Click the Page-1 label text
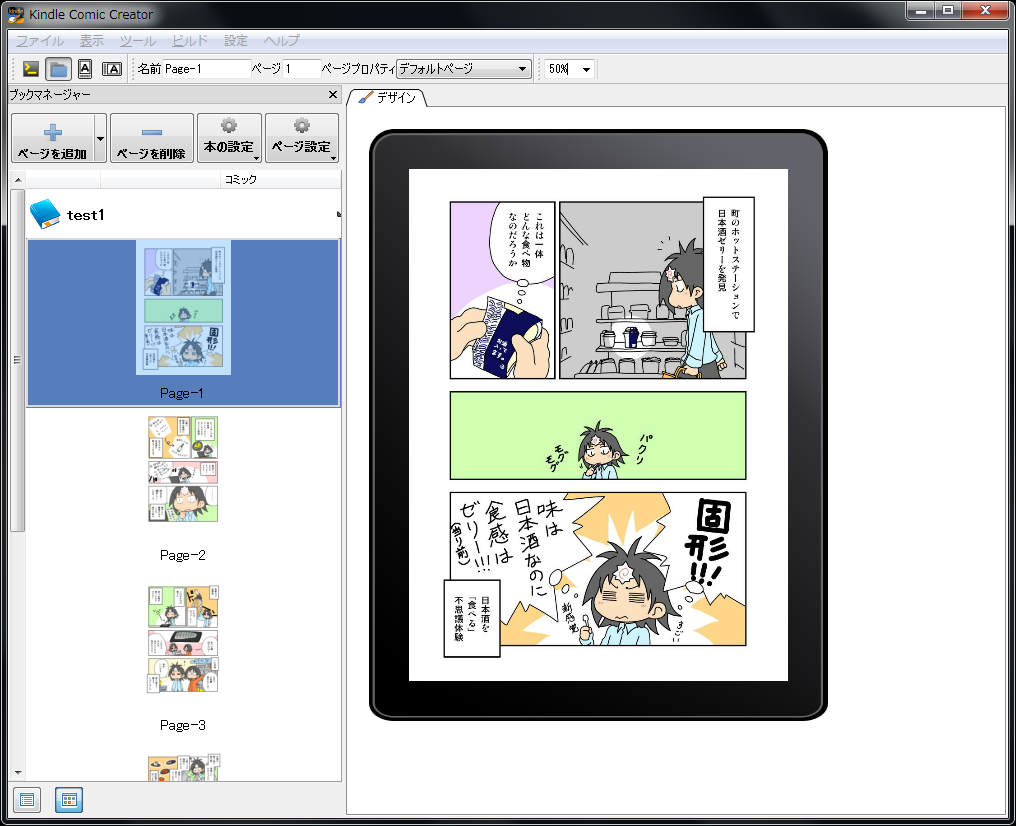Image resolution: width=1016 pixels, height=826 pixels. tap(181, 393)
